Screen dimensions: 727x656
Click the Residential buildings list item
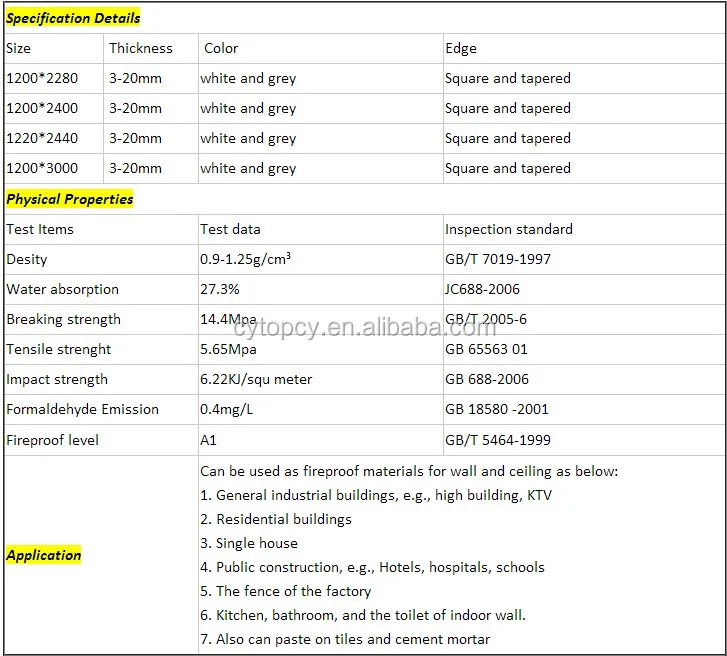[x=276, y=519]
